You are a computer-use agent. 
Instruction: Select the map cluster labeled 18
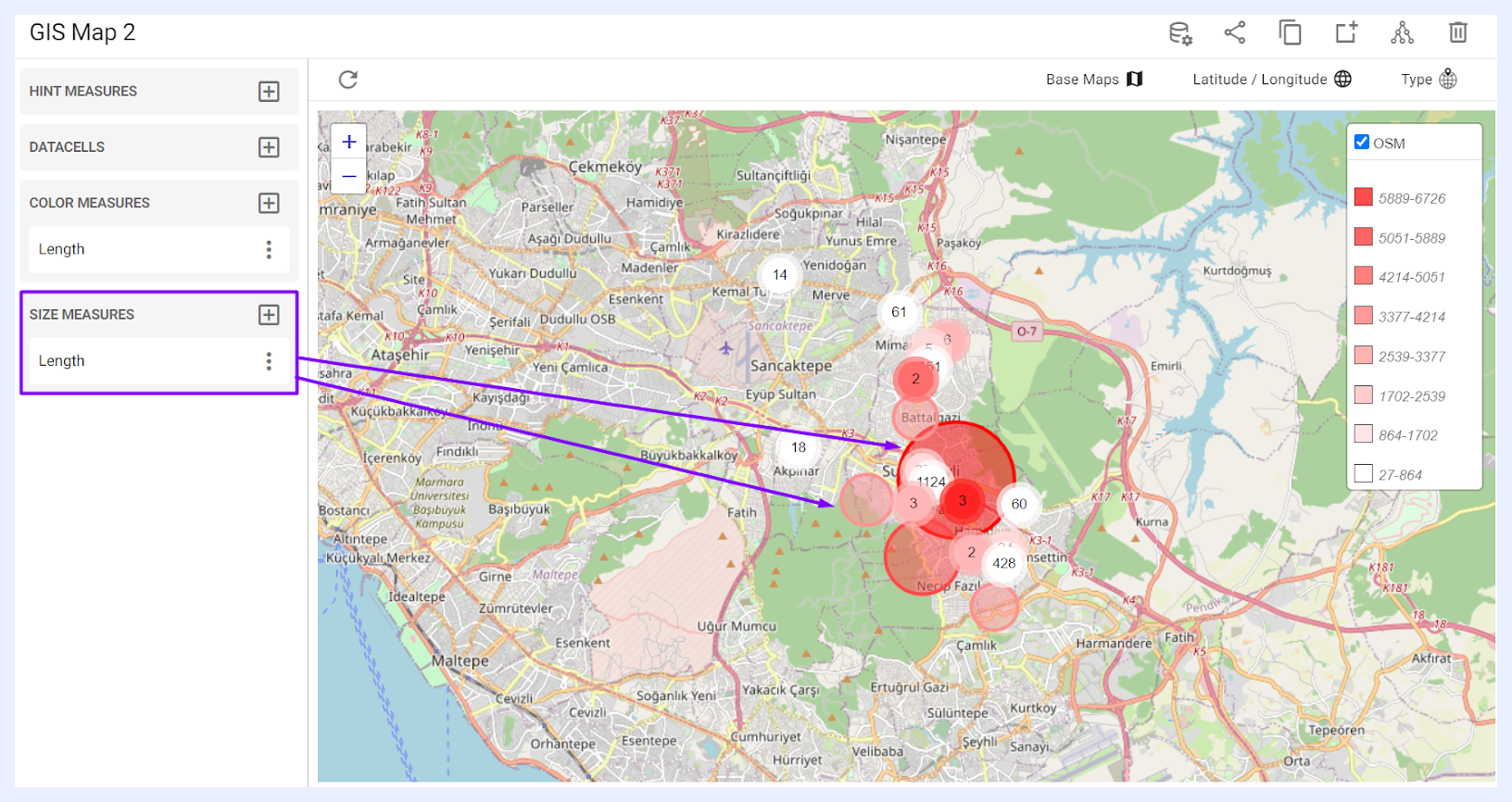click(x=799, y=447)
